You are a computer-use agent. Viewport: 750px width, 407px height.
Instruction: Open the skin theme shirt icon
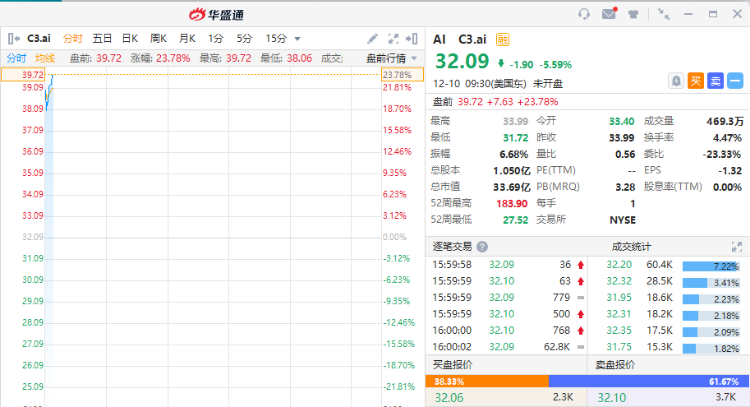click(633, 13)
